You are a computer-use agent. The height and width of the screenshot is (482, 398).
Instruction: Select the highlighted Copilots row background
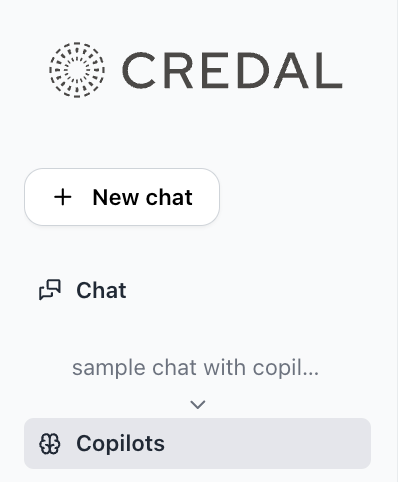tap(197, 444)
